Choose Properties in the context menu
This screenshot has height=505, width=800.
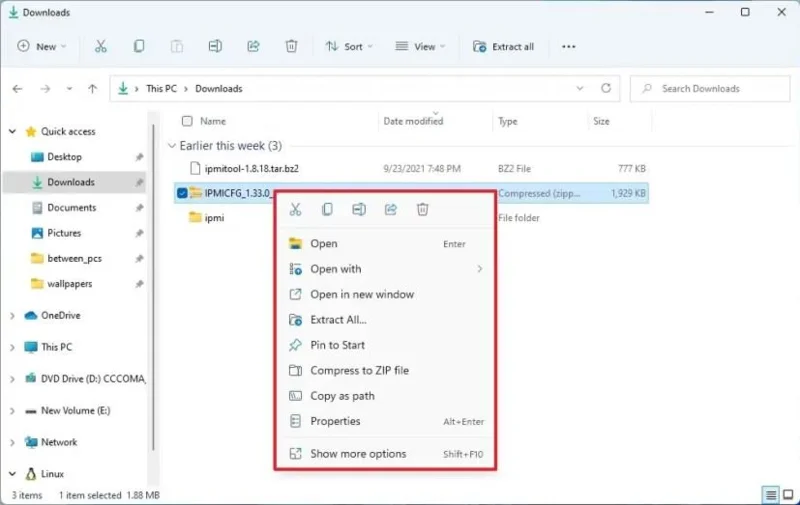385,421
